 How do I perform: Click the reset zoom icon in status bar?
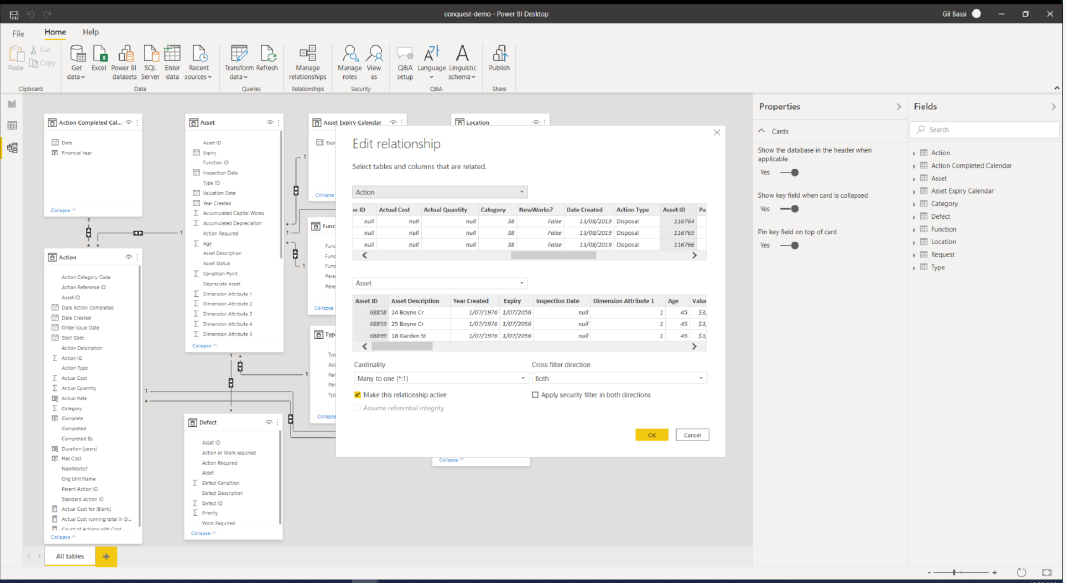pyautogui.click(x=1021, y=573)
